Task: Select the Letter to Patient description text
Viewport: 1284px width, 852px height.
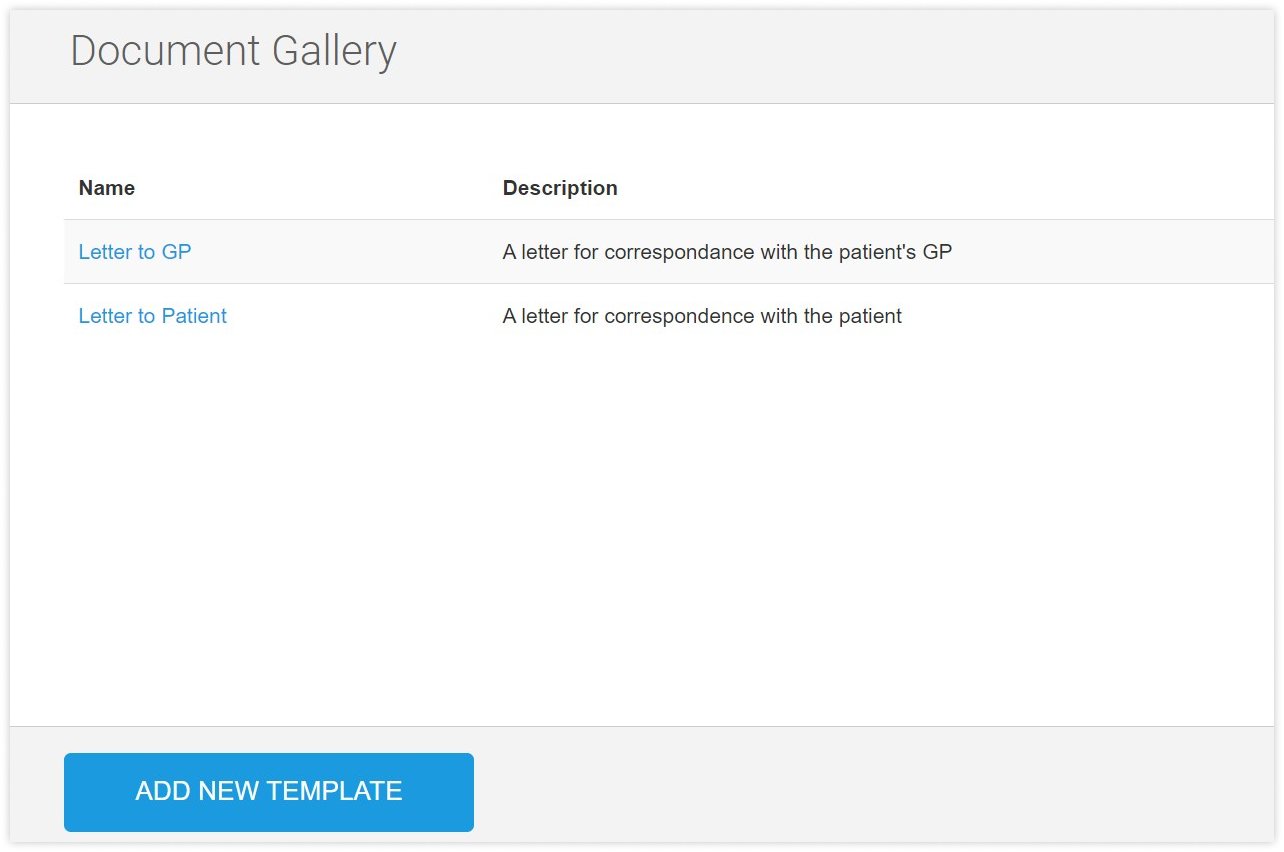Action: (701, 316)
